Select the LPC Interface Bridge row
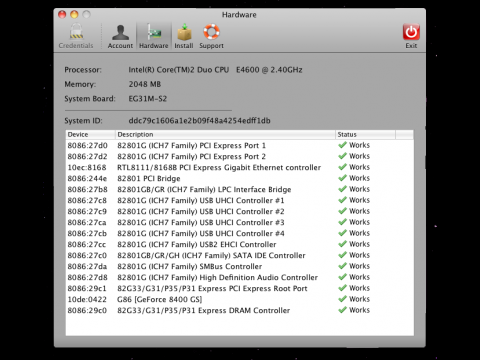The image size is (480, 360). (240, 189)
